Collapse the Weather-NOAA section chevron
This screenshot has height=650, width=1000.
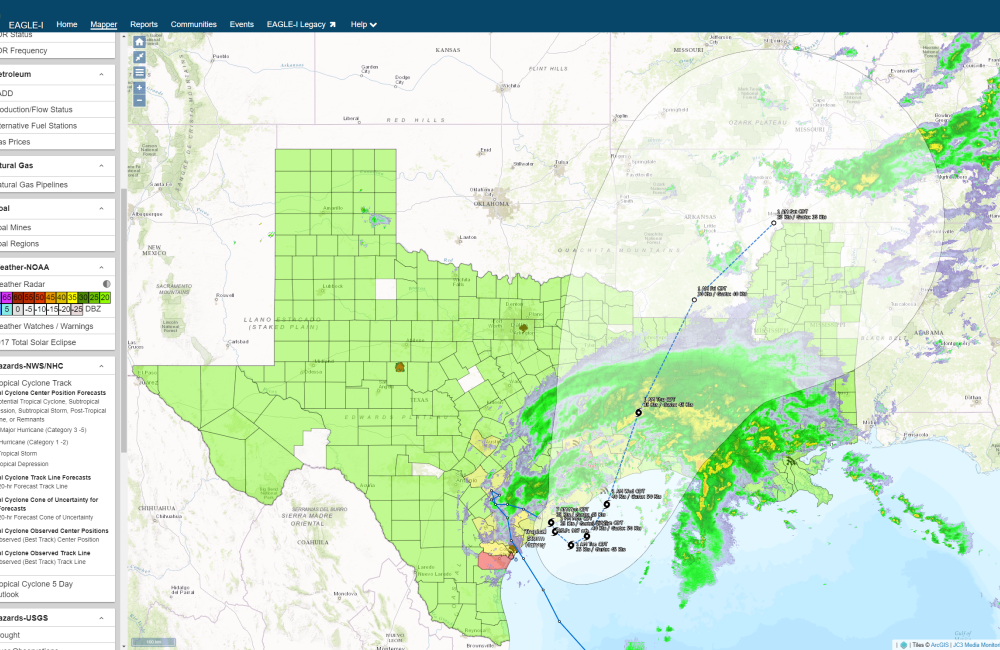[101, 267]
